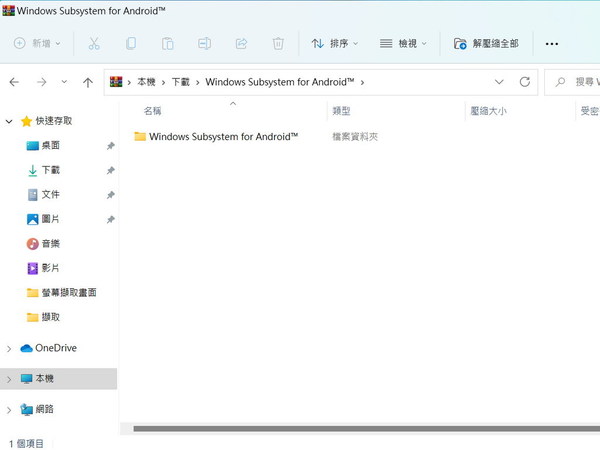The height and width of the screenshot is (450, 600).
Task: Select OneDrive in the sidebar
Action: tap(49, 348)
